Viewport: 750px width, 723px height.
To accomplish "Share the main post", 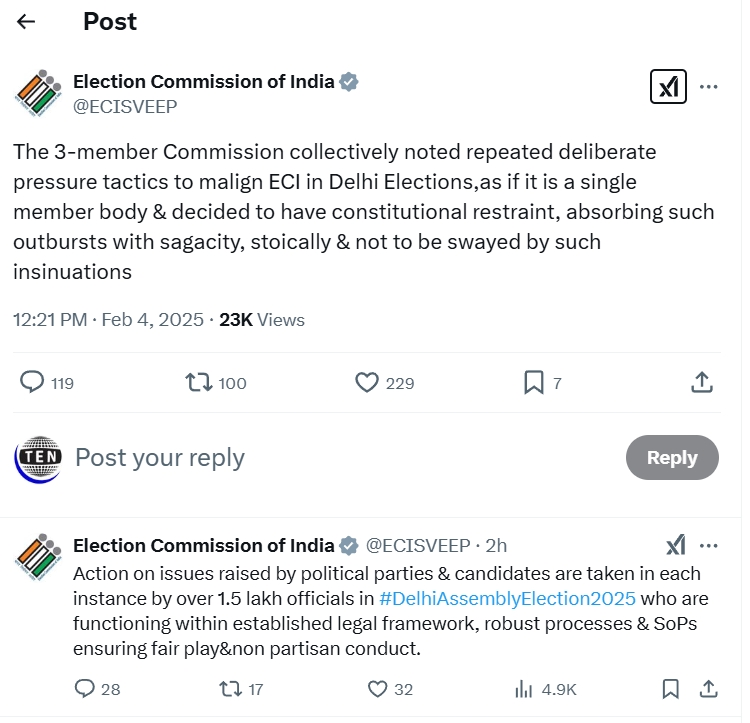I will click(702, 382).
